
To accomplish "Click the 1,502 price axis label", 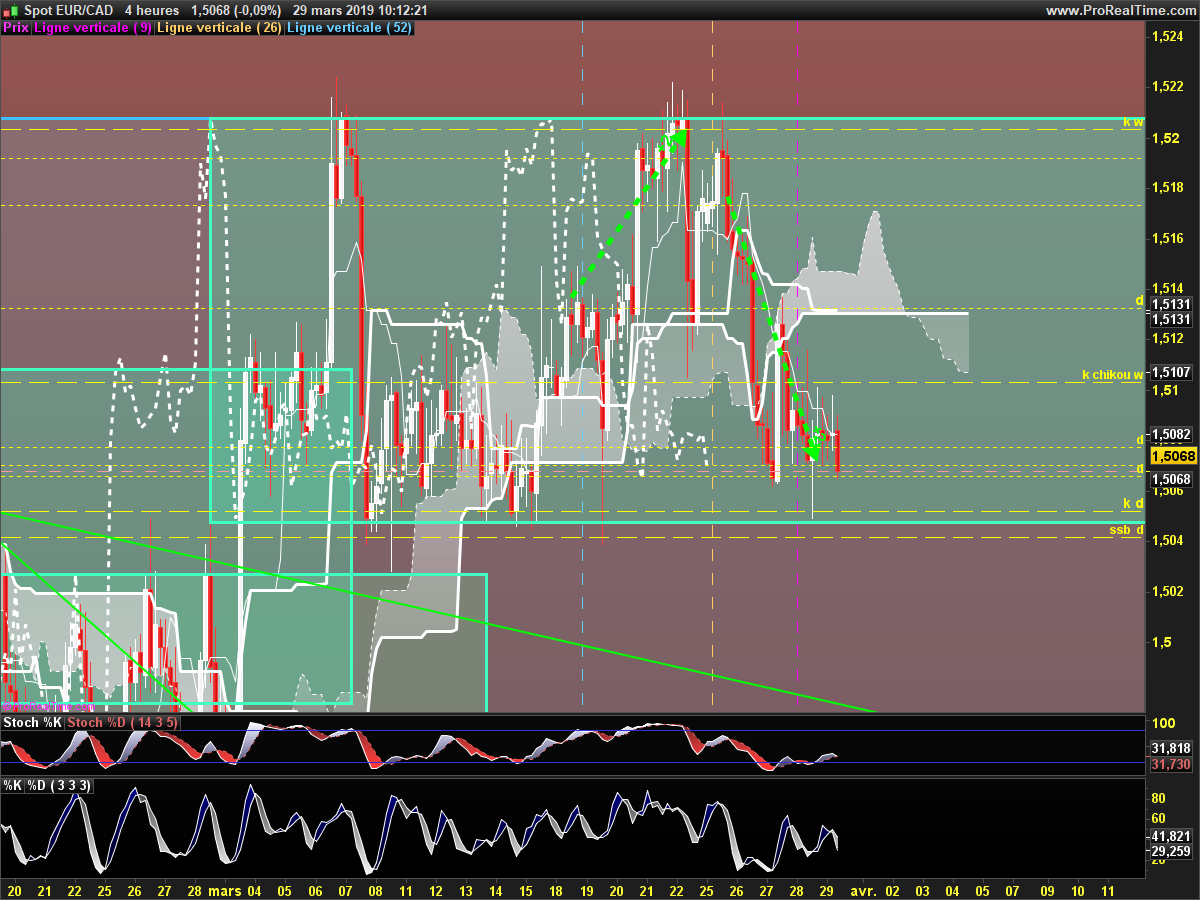I will click(1168, 591).
